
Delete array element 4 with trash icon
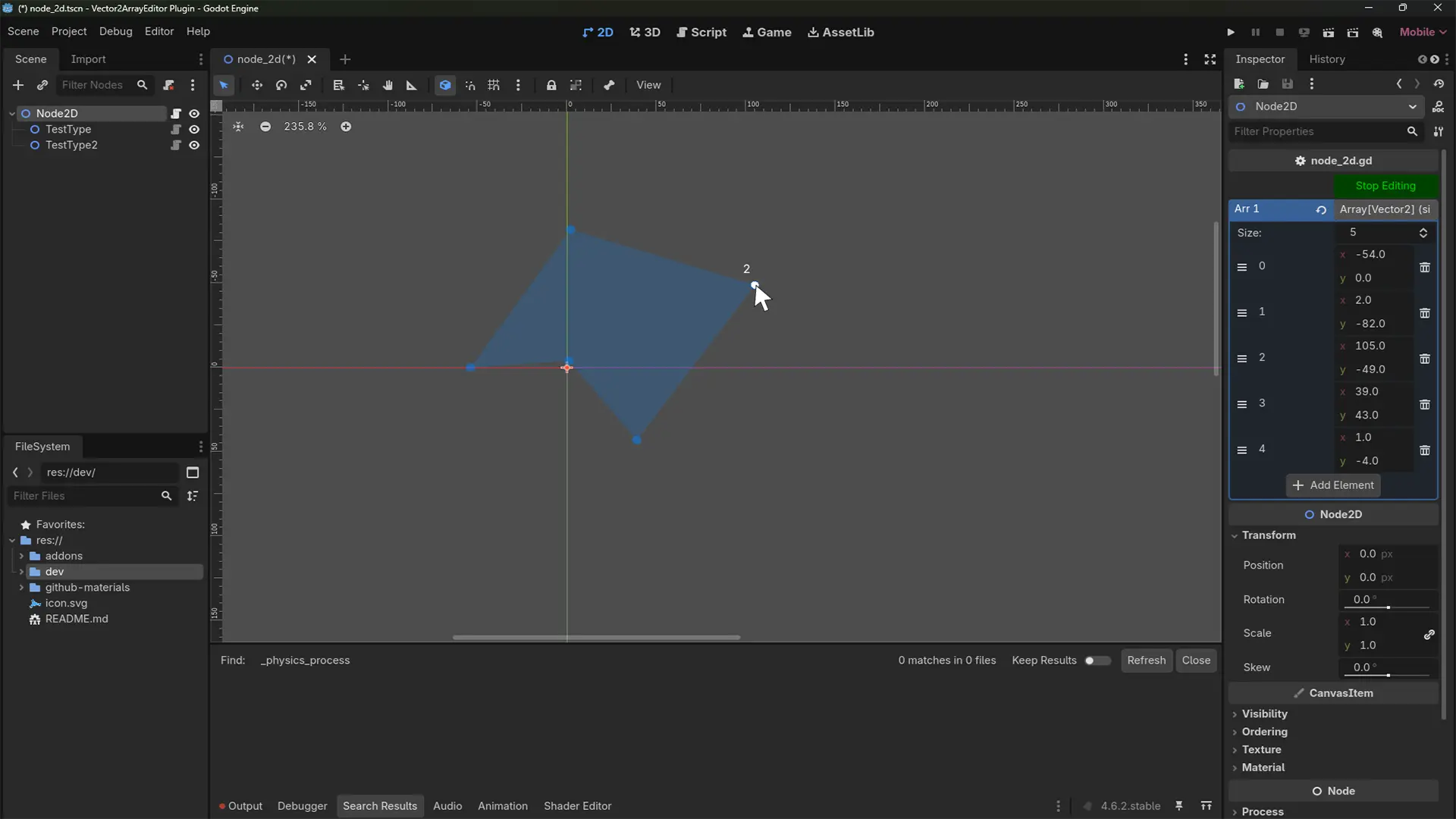[x=1425, y=450]
